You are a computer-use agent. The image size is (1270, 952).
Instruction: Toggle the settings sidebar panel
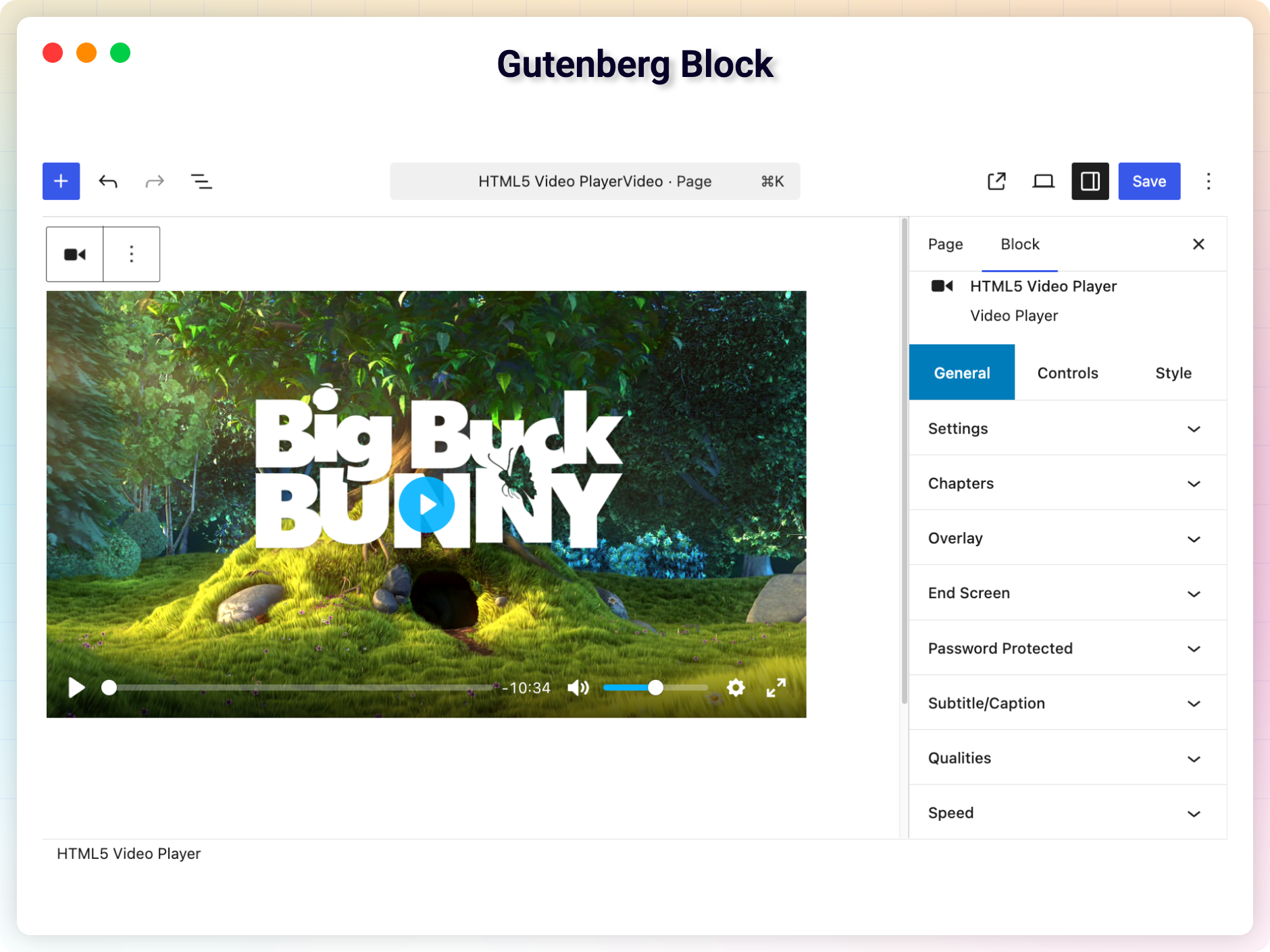pos(1090,181)
